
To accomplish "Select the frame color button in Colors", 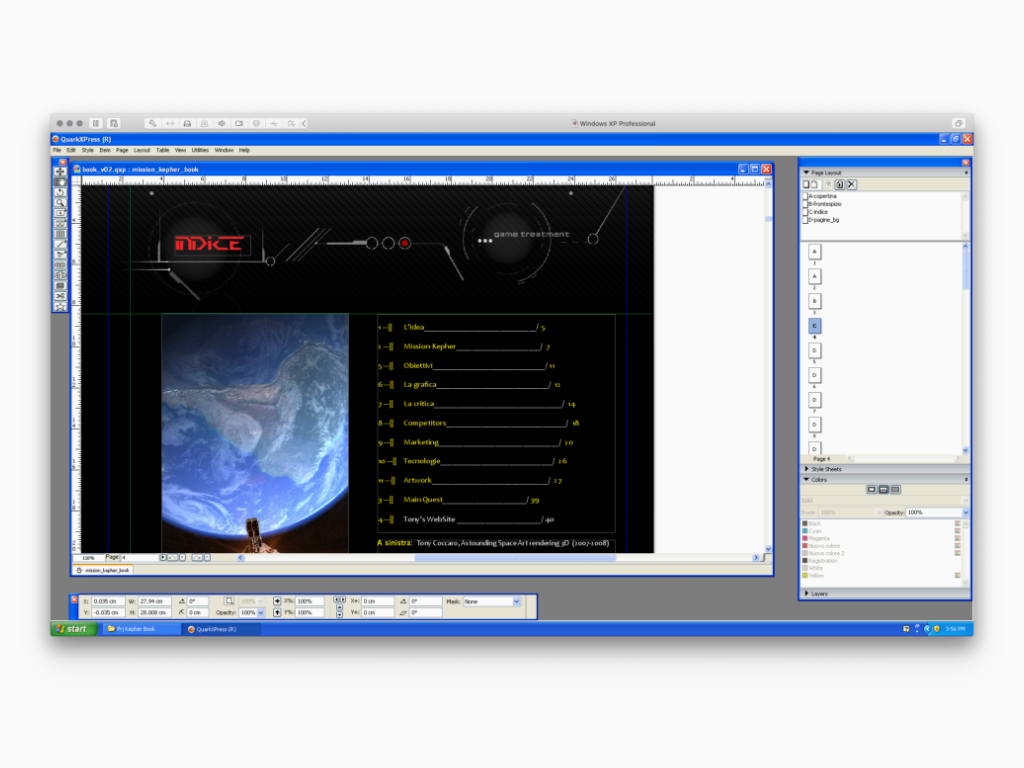I will 871,490.
